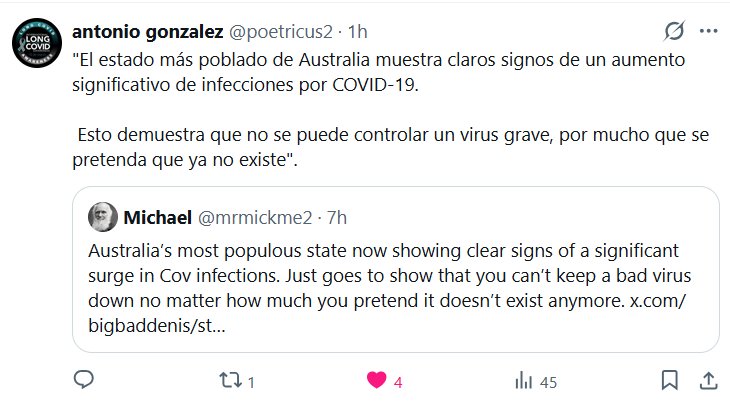The width and height of the screenshot is (730, 408).
Task: Open the three-dot more options menu
Action: point(708,31)
